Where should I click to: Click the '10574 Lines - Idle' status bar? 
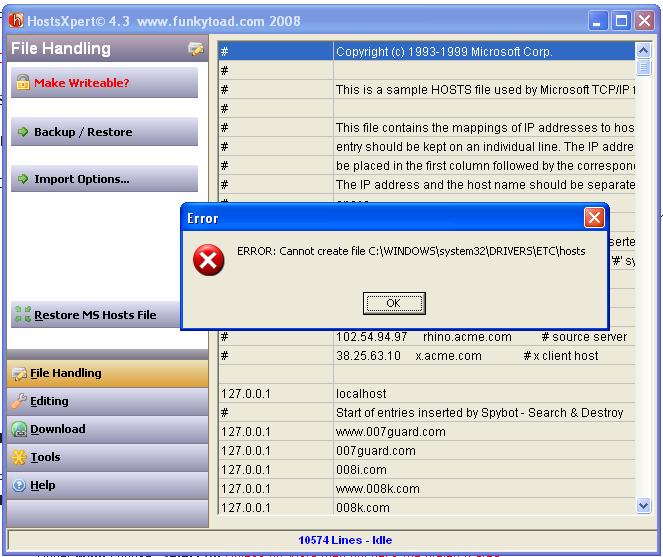pos(332,540)
